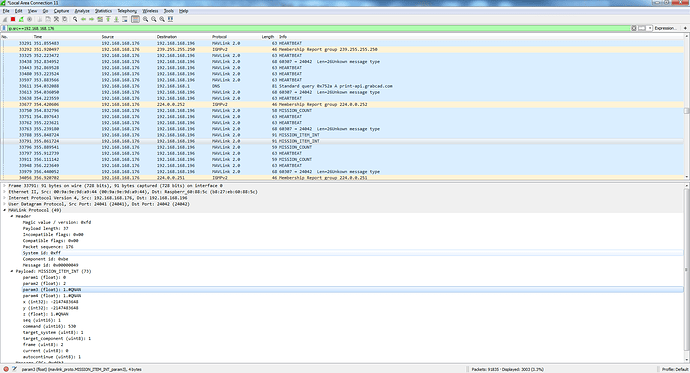Open Find a packet magnifier icon
Image resolution: width=690 pixels, height=373 pixels.
(x=75, y=19)
